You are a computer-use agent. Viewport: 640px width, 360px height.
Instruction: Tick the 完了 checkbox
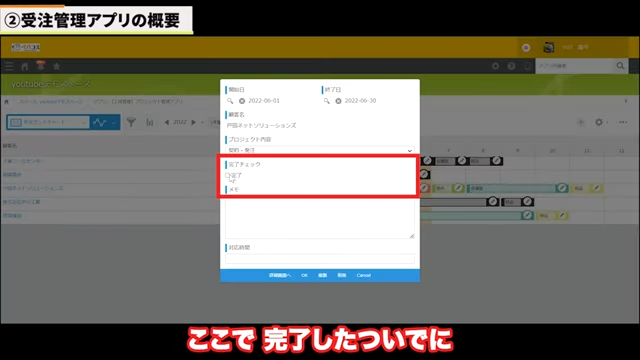coord(227,176)
